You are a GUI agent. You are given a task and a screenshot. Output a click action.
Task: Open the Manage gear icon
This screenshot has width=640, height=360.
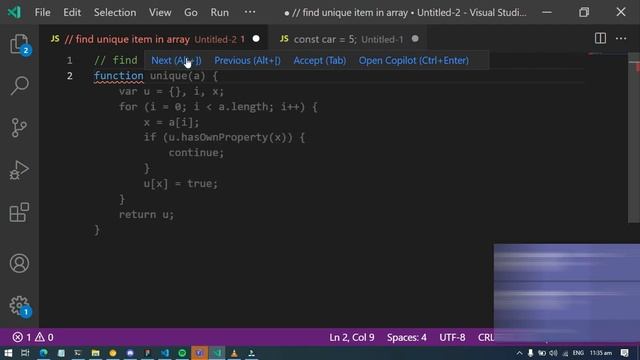tap(19, 306)
